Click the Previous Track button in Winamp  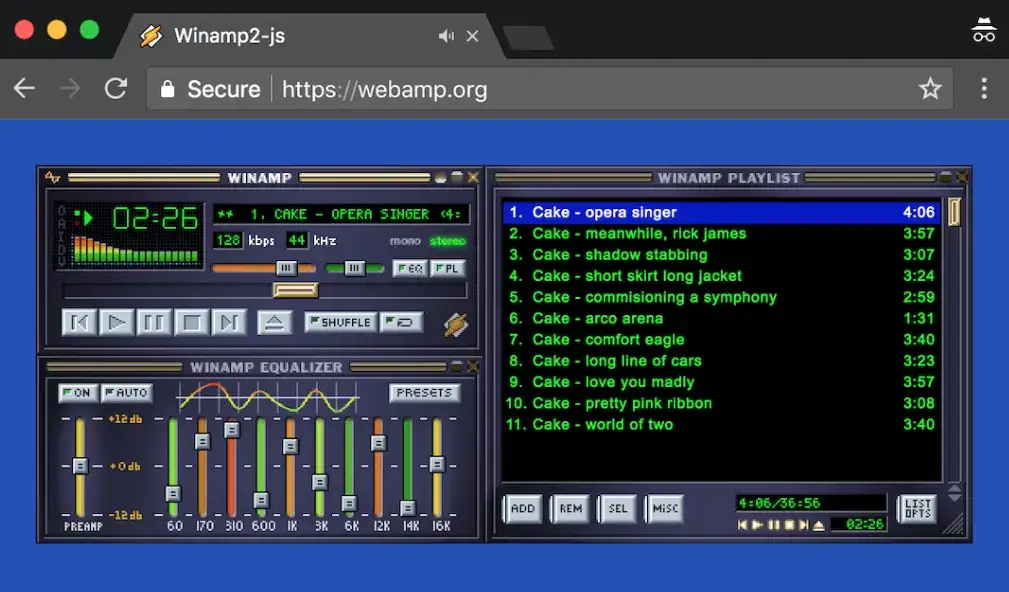(78, 323)
